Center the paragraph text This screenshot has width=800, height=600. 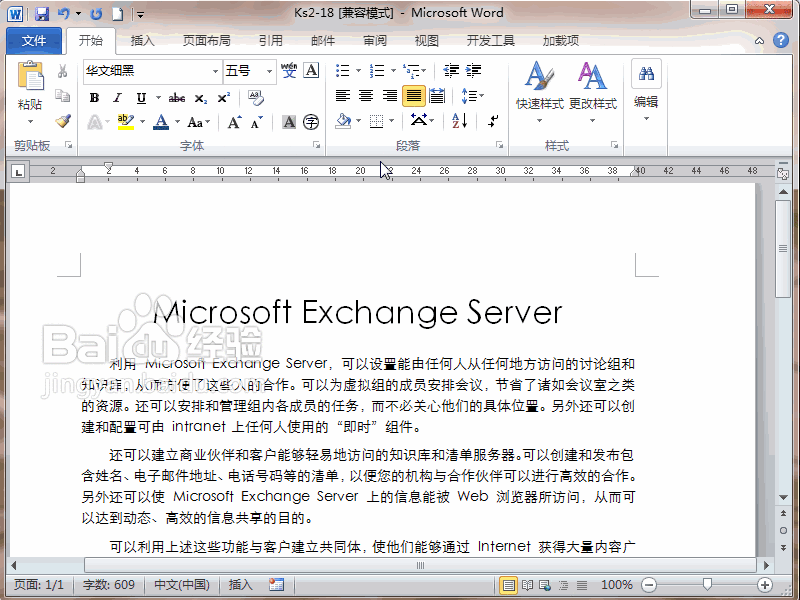(x=366, y=96)
